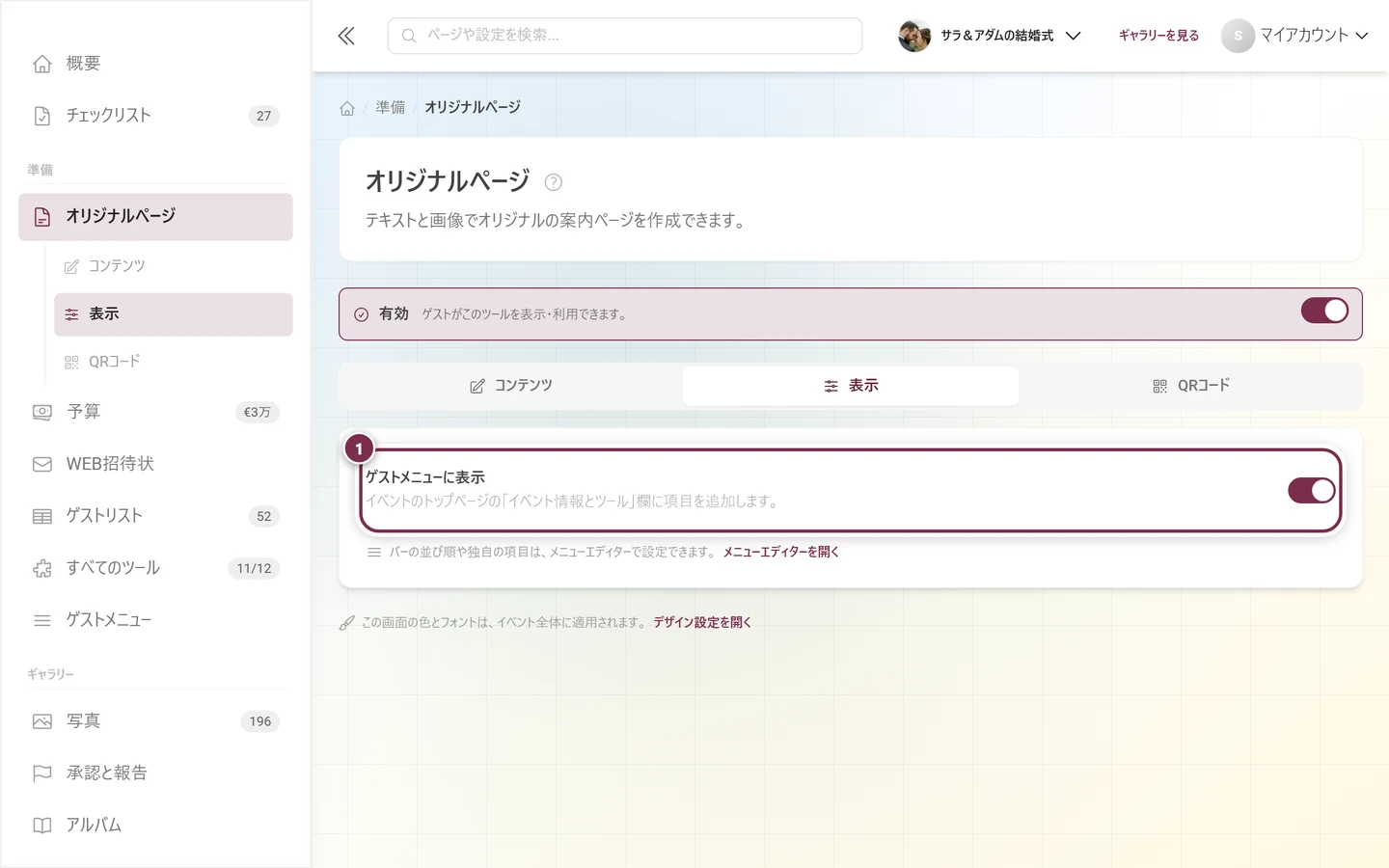Click the オリジナルページ sidebar page icon
This screenshot has height=868, width=1389.
(42, 217)
